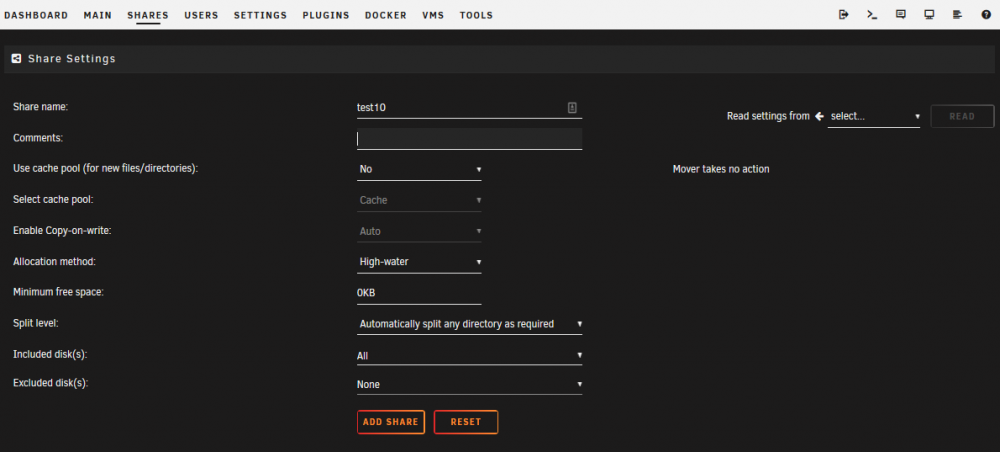Screen dimensions: 1000x452
Task: Go to Plugins page
Action: pyautogui.click(x=326, y=15)
